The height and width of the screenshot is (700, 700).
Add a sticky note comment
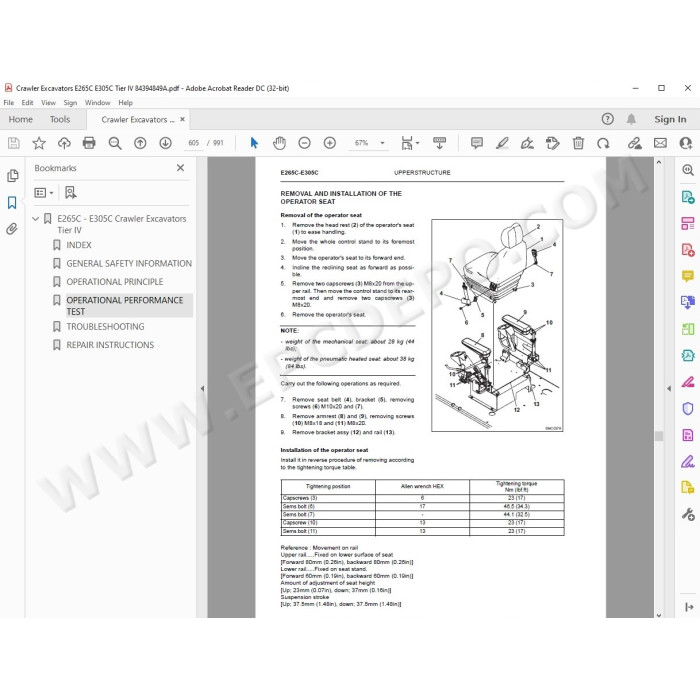tap(477, 143)
